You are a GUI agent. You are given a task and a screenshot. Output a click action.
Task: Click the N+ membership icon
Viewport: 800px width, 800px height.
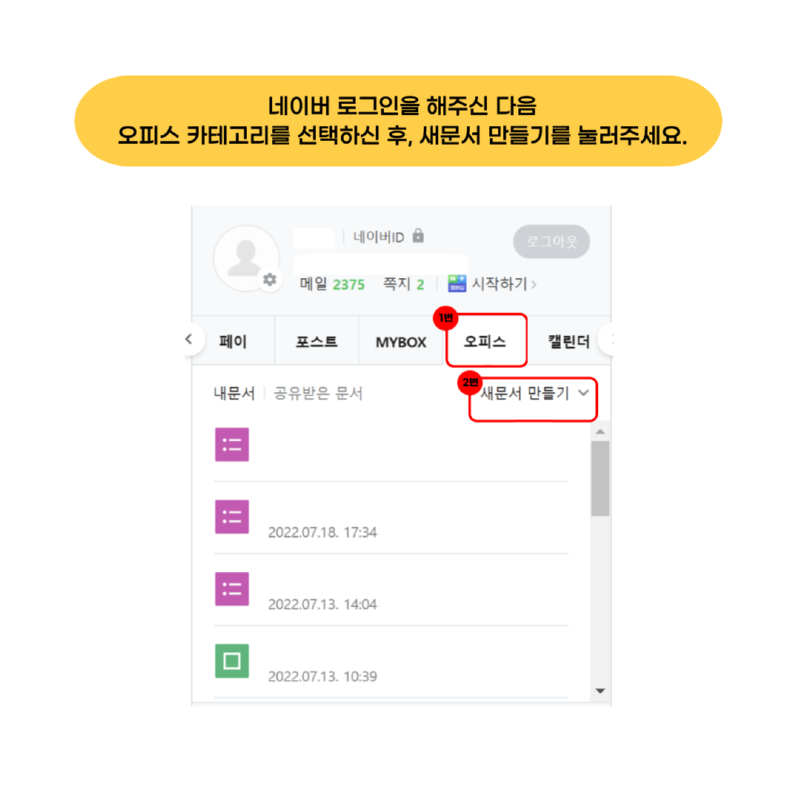457,283
